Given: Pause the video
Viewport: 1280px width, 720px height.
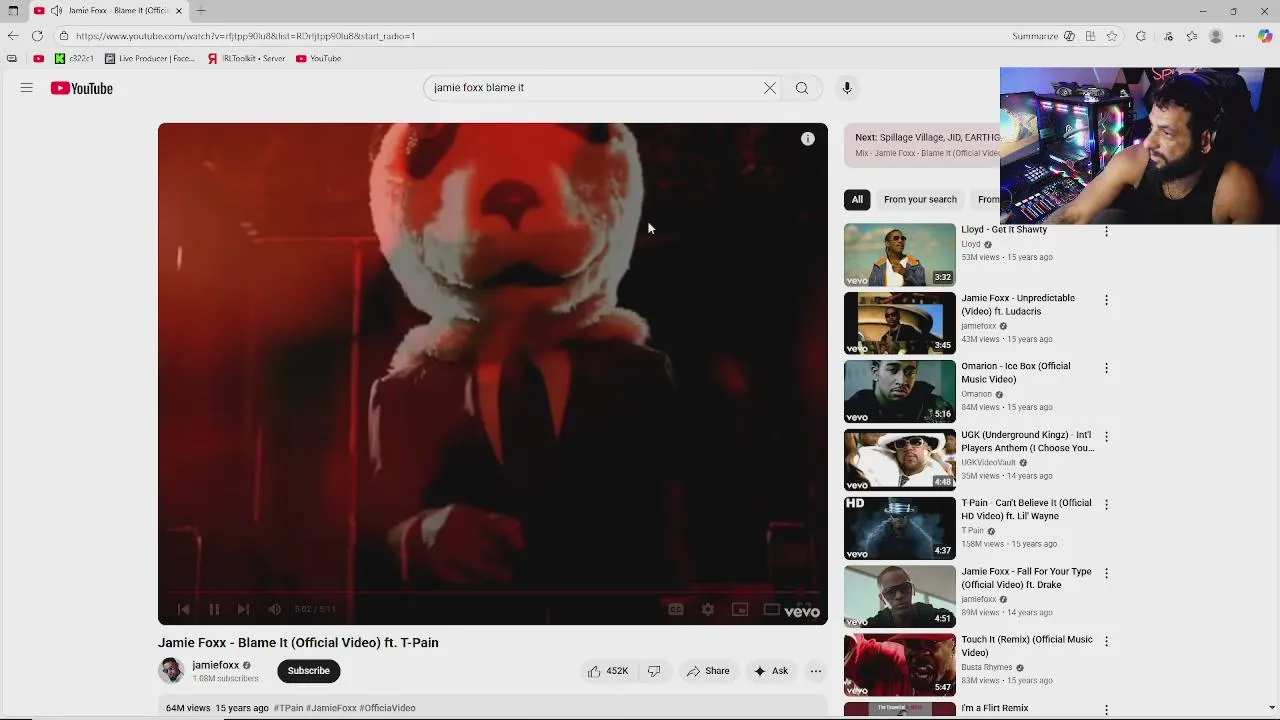Looking at the screenshot, I should pyautogui.click(x=214, y=609).
